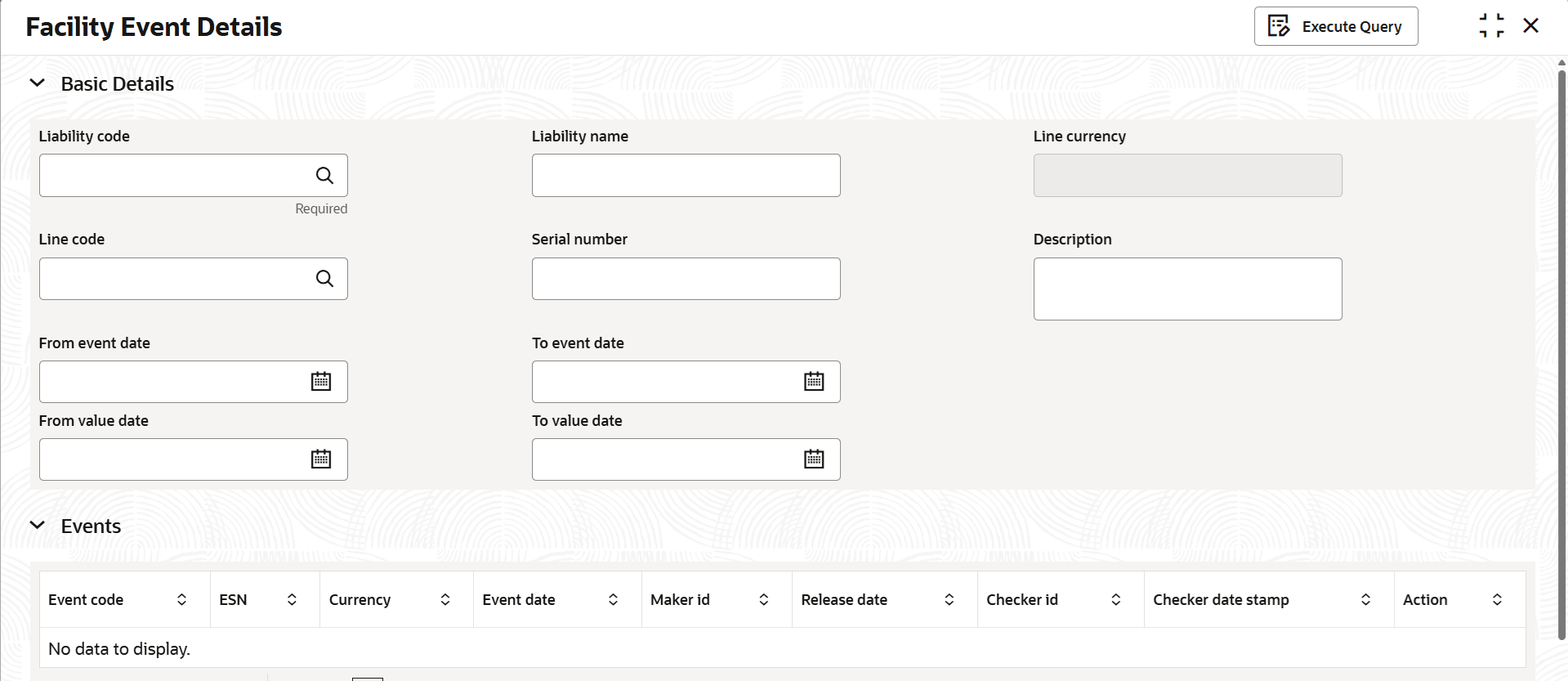Focus the Liability name input field
The width and height of the screenshot is (1568, 681).
(x=686, y=176)
